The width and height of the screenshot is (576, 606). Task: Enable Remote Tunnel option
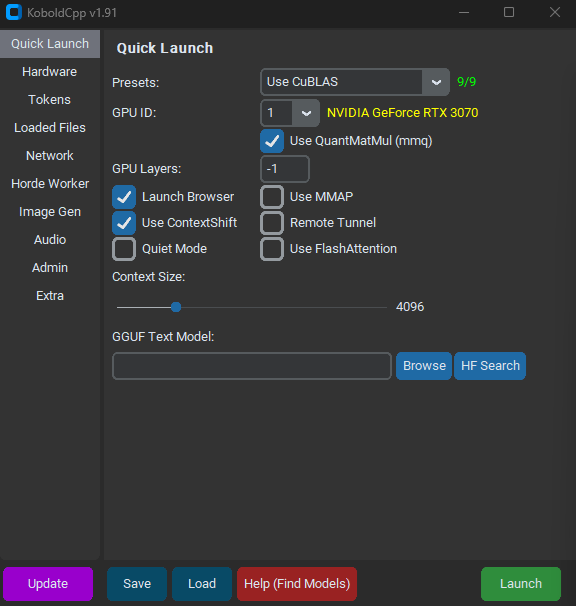coord(272,223)
